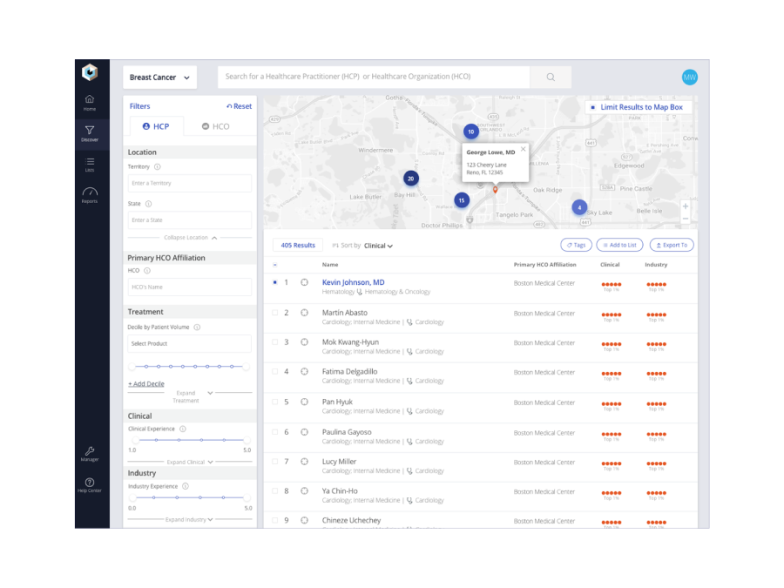Click the Export To button
The width and height of the screenshot is (784, 588).
pos(672,245)
